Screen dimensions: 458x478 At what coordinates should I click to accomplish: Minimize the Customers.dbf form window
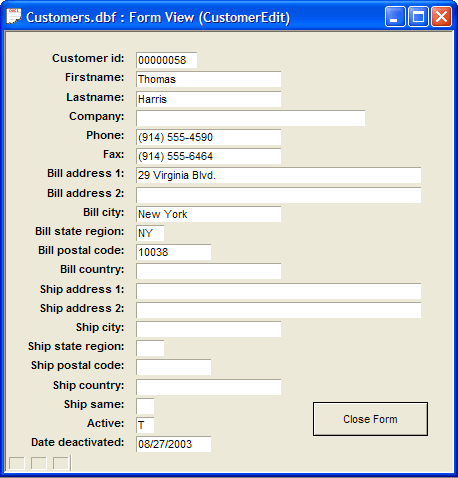pos(395,16)
